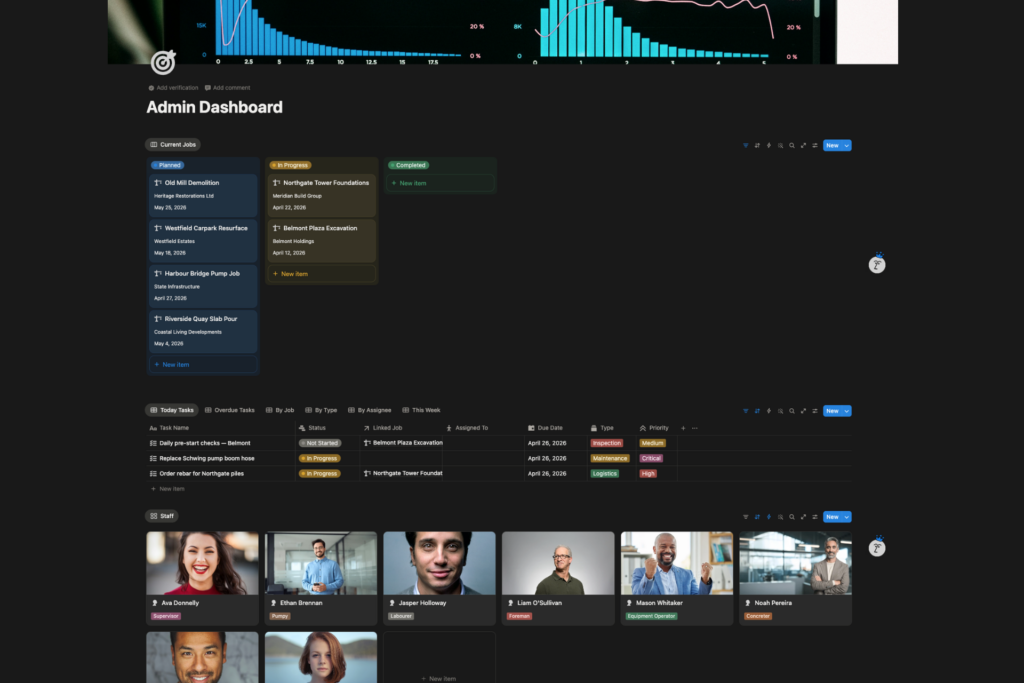
Task: Filter the Today Tasks table
Action: [x=746, y=411]
